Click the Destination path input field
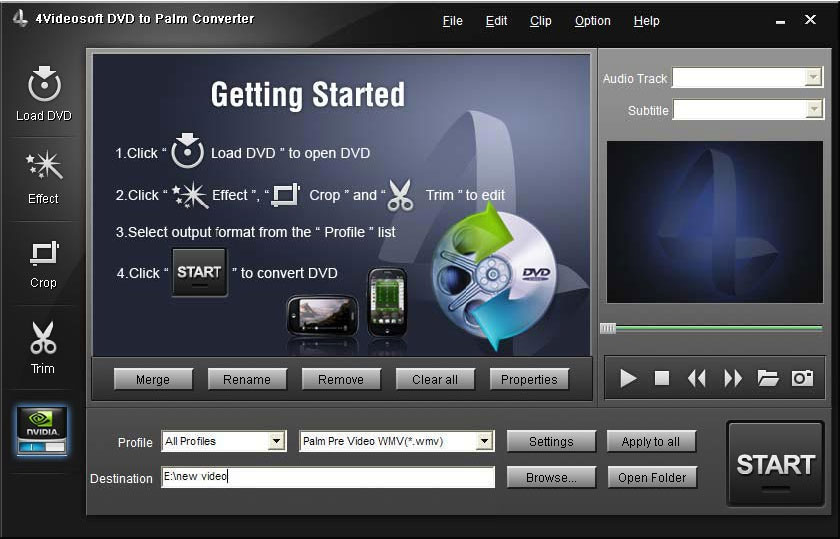840x539 pixels. 328,476
